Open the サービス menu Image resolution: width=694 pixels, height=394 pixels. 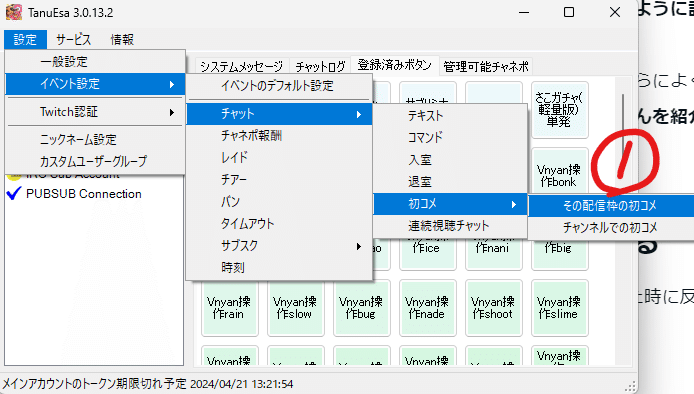73,39
